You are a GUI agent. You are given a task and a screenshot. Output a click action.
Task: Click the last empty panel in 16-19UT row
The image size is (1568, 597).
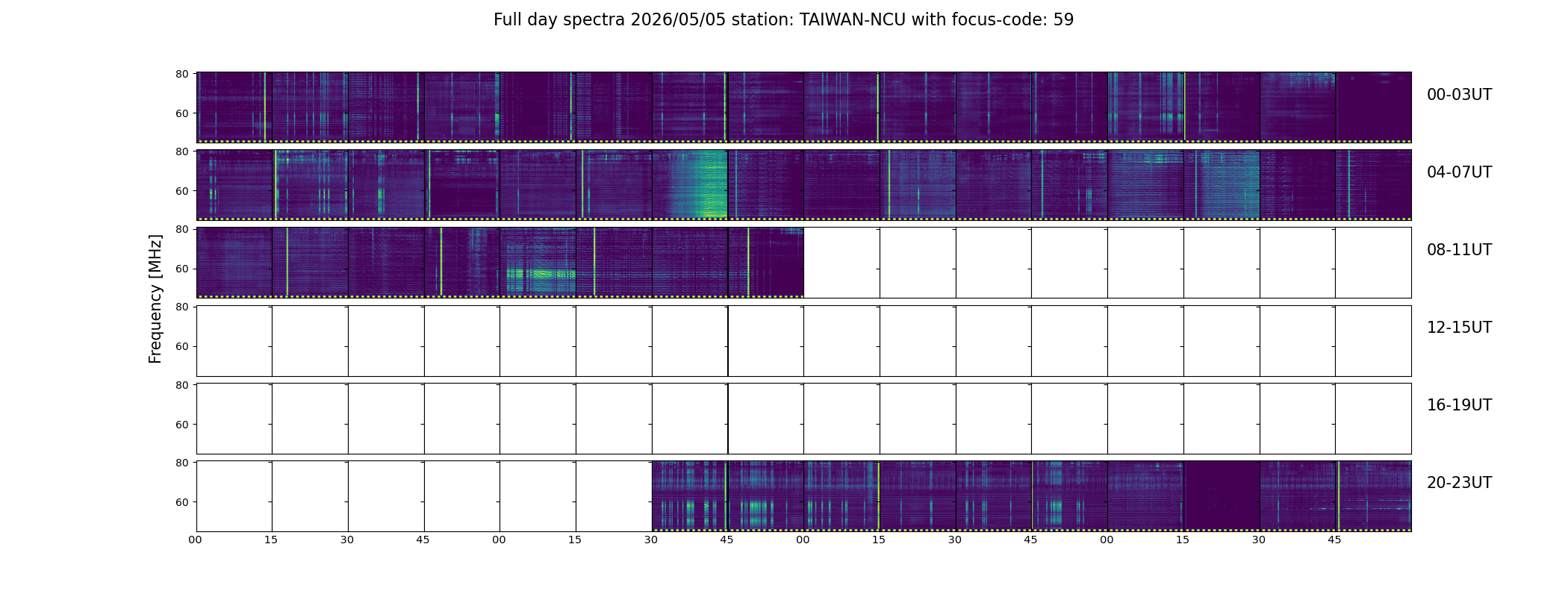[1373, 418]
